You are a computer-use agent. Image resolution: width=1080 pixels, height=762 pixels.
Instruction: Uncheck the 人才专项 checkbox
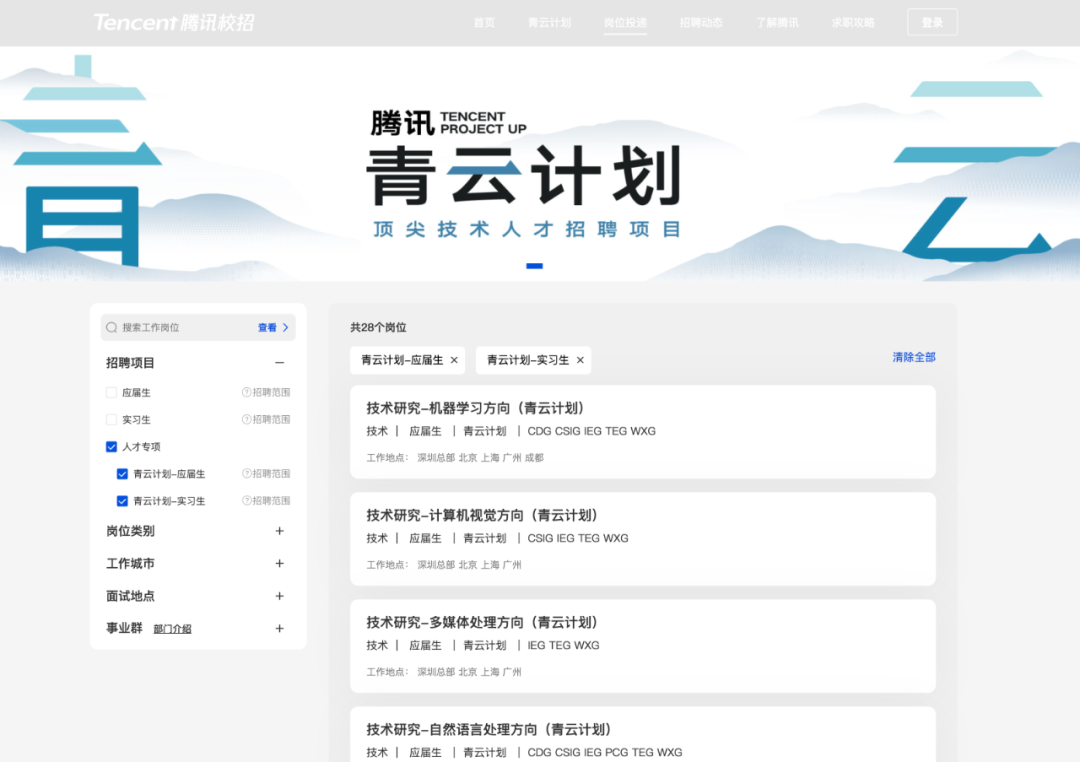click(112, 446)
